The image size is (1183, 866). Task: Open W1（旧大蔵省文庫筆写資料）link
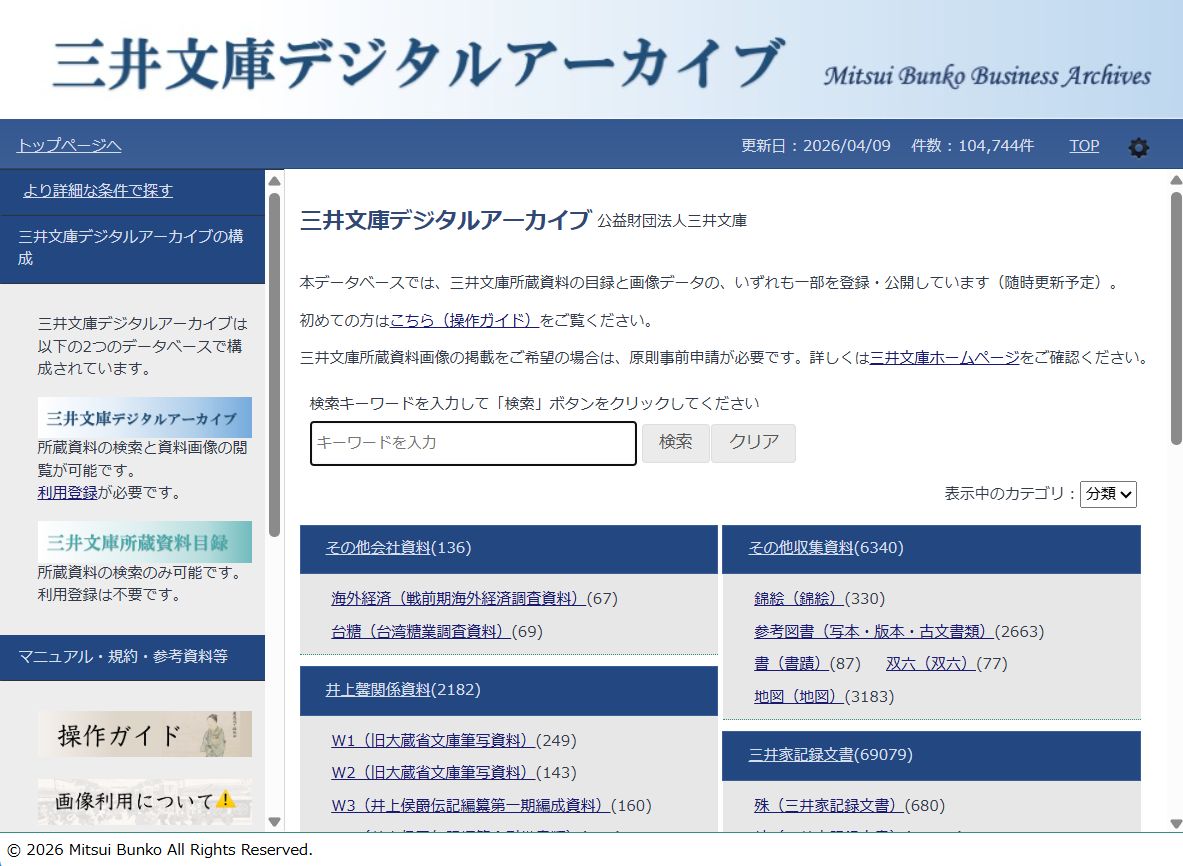click(x=433, y=740)
